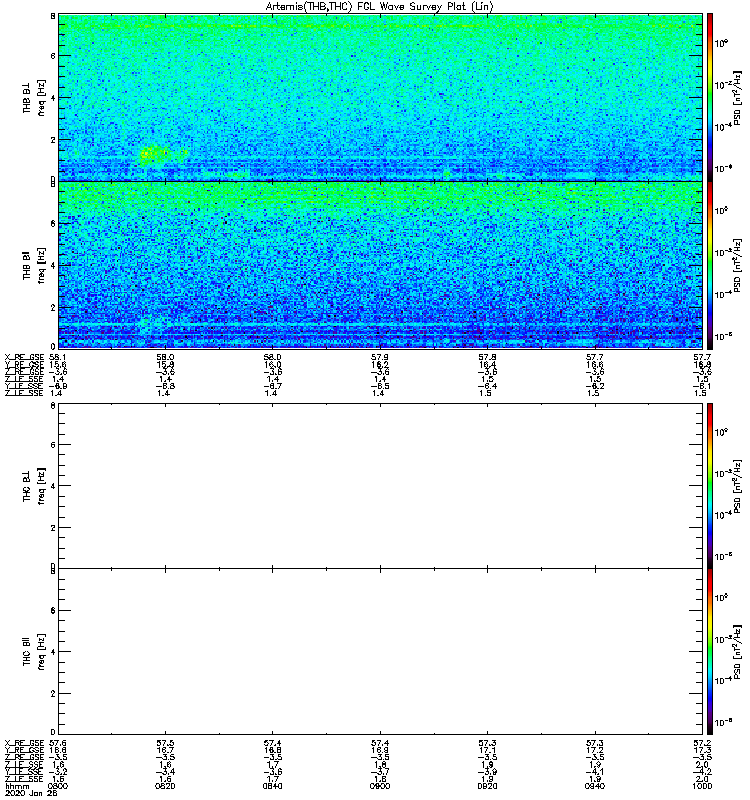Click the THC X position value '57.6'
Image resolution: width=750 pixels, height=800 pixels.
[x=57, y=743]
